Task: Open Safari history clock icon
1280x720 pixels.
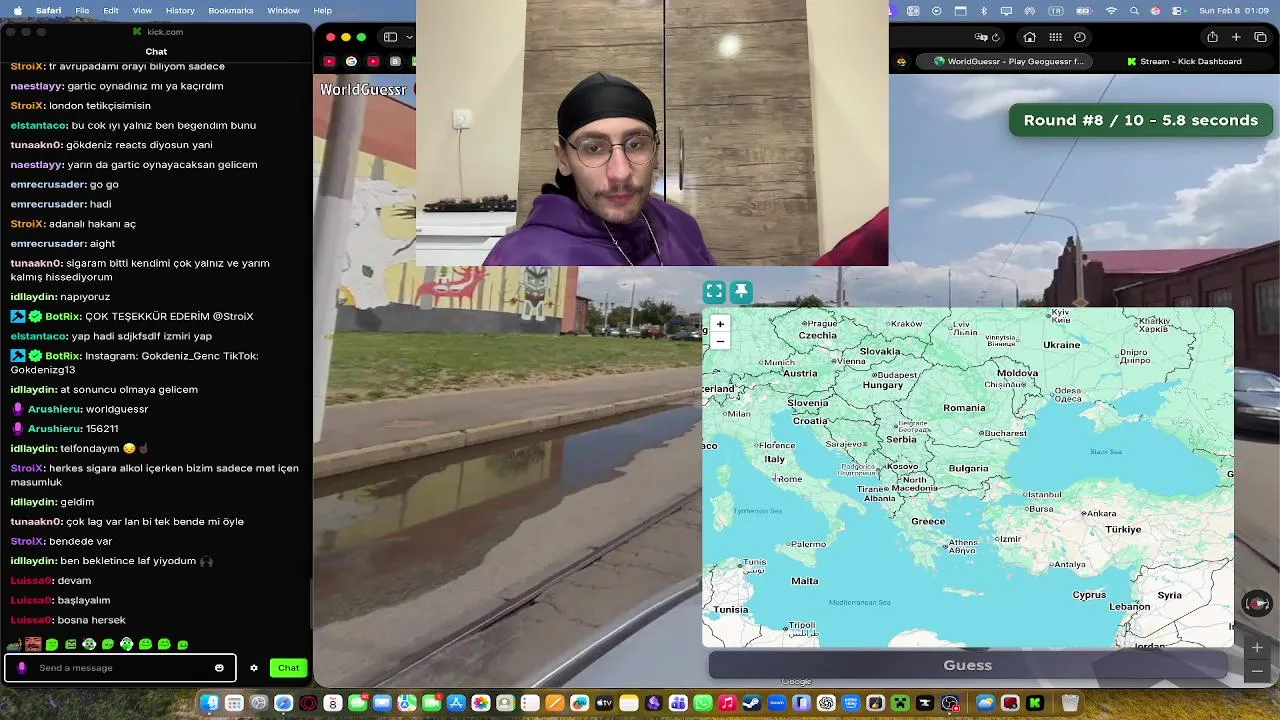Action: [x=1080, y=37]
